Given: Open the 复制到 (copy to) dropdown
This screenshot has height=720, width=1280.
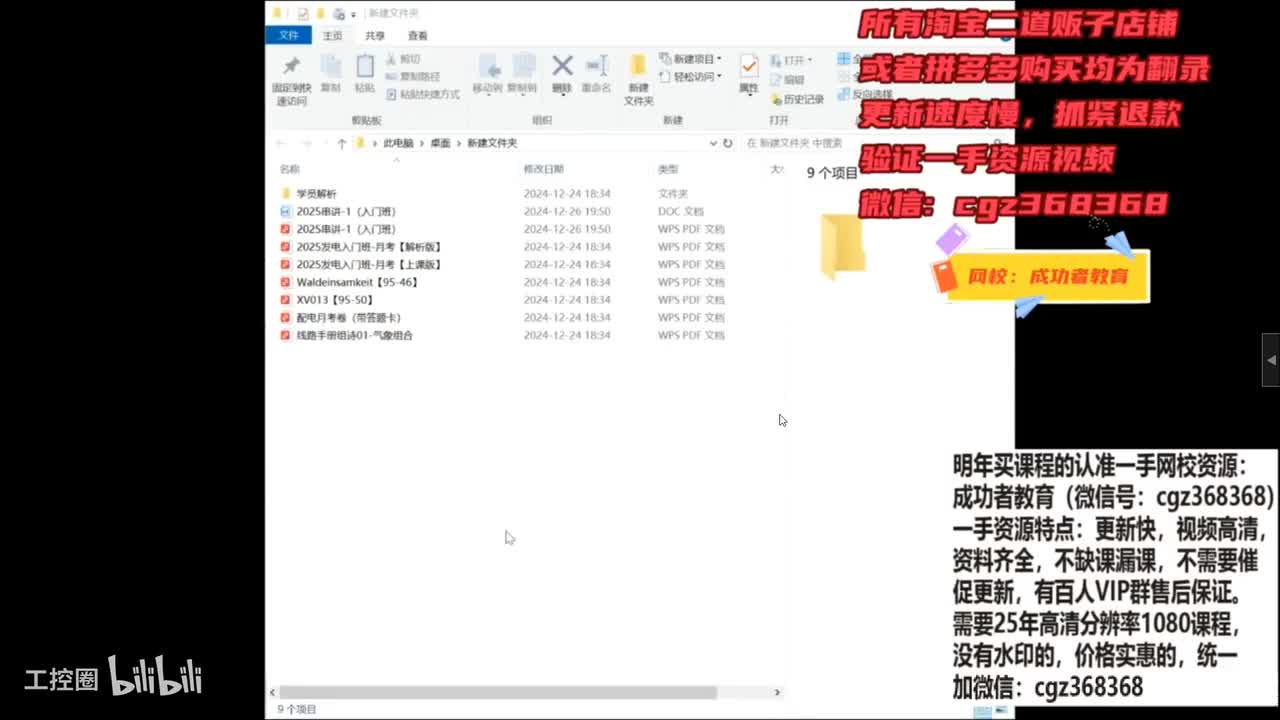Looking at the screenshot, I should [x=522, y=74].
